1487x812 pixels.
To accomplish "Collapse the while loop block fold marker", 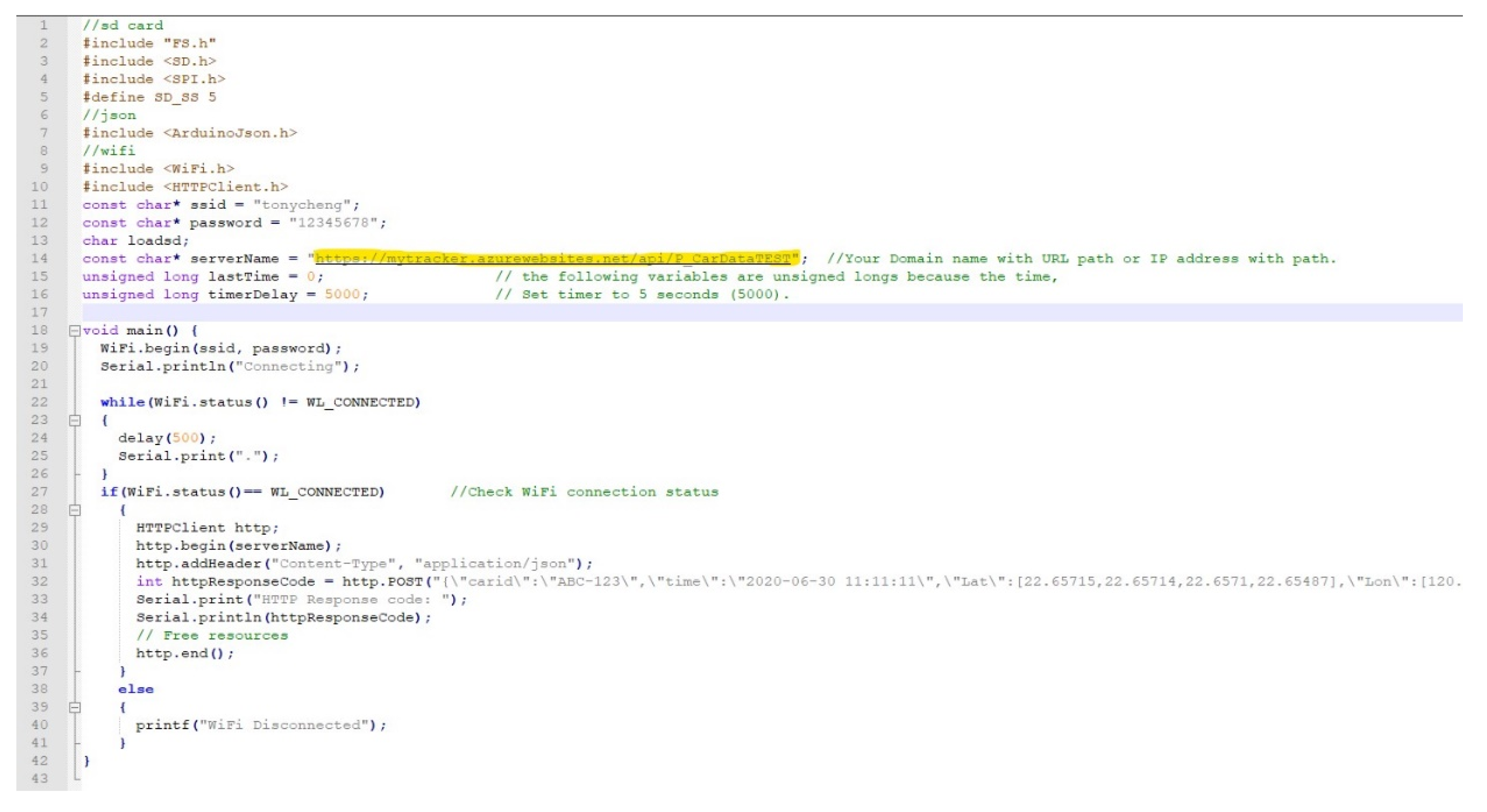I will pyautogui.click(x=75, y=420).
